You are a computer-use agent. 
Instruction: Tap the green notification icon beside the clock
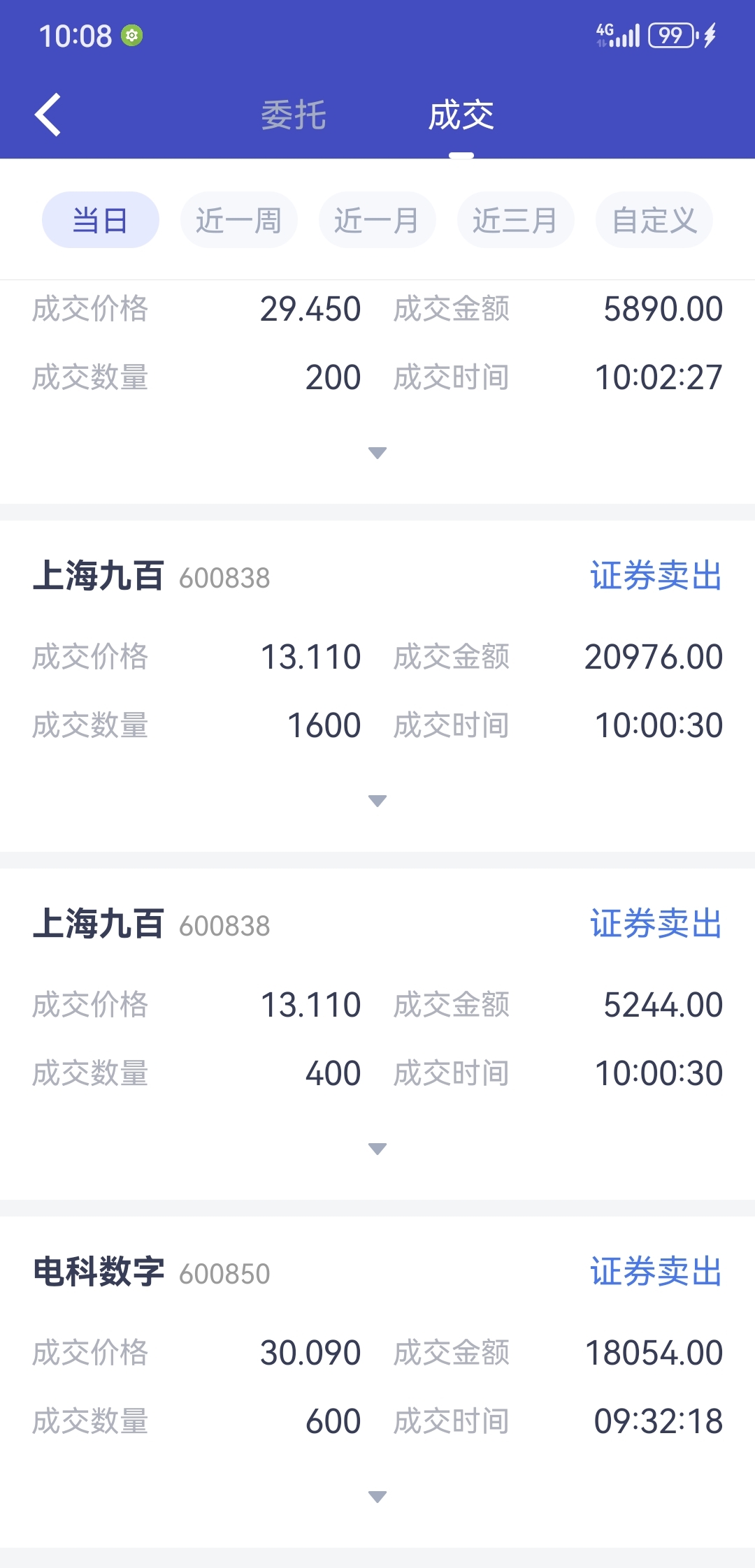(x=131, y=35)
